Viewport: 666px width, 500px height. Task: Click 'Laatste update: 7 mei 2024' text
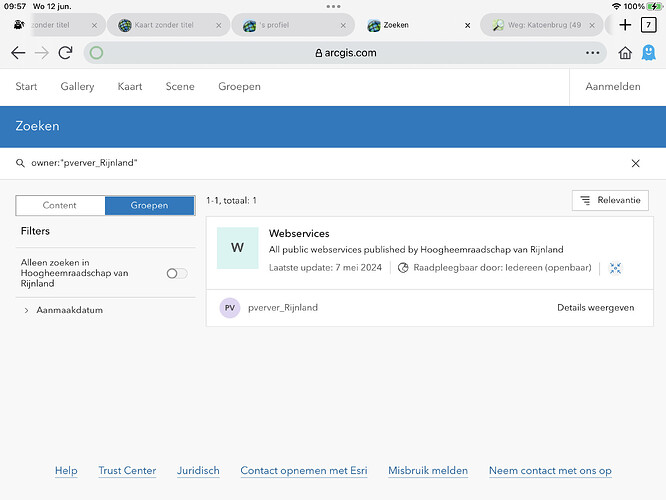point(325,268)
